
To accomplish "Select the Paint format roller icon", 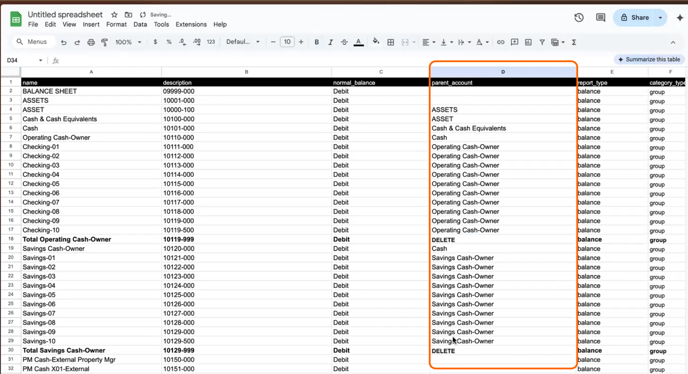I will (104, 42).
